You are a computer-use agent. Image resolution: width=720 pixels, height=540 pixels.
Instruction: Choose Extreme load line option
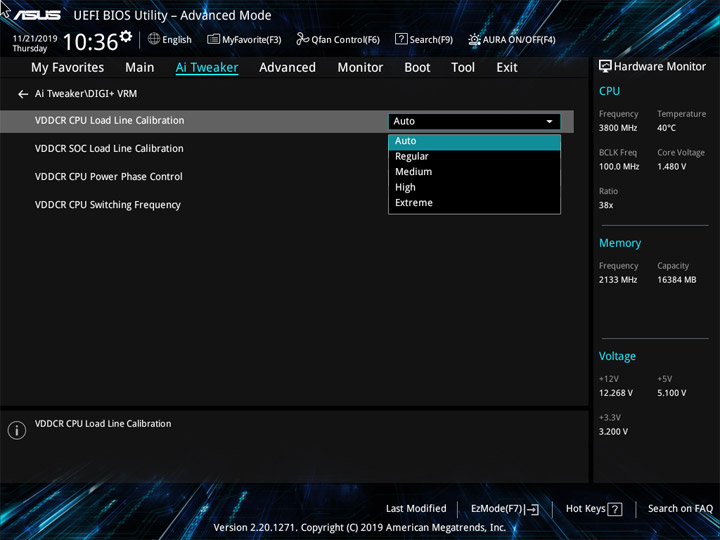point(474,202)
